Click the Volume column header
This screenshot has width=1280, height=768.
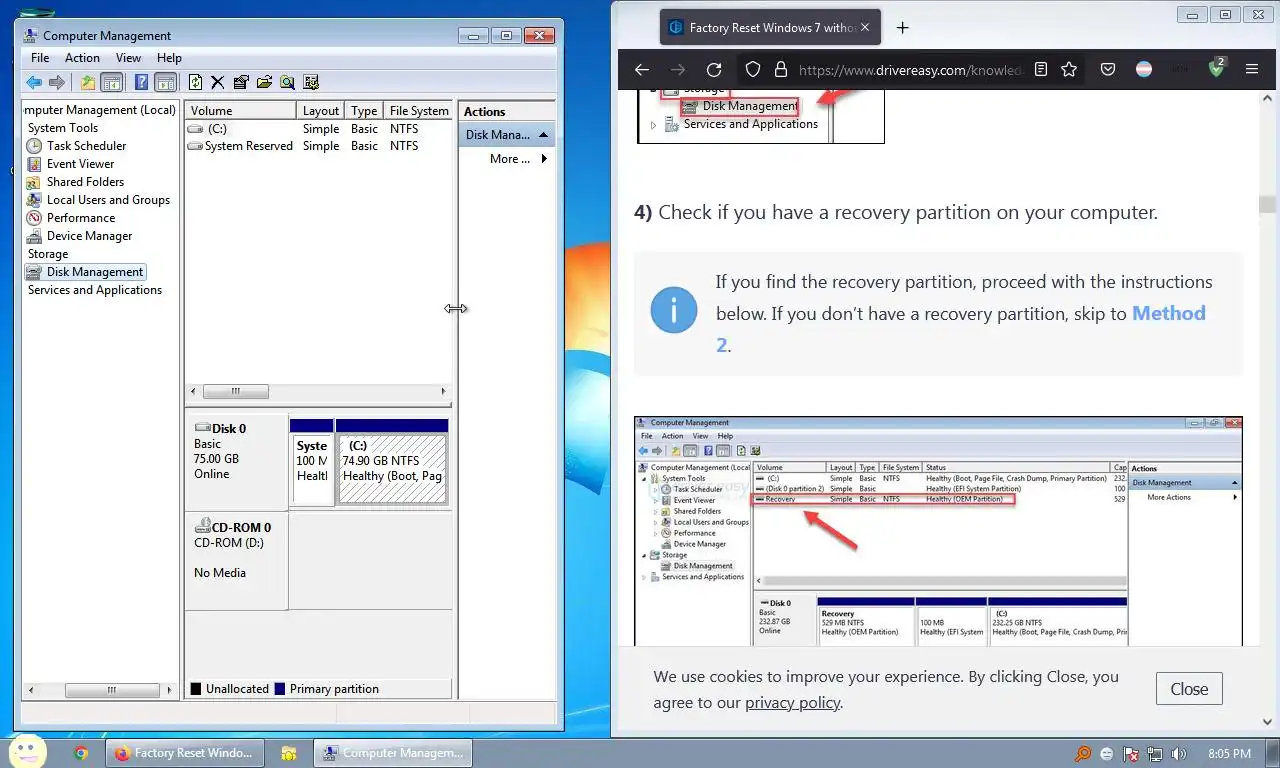click(x=241, y=111)
